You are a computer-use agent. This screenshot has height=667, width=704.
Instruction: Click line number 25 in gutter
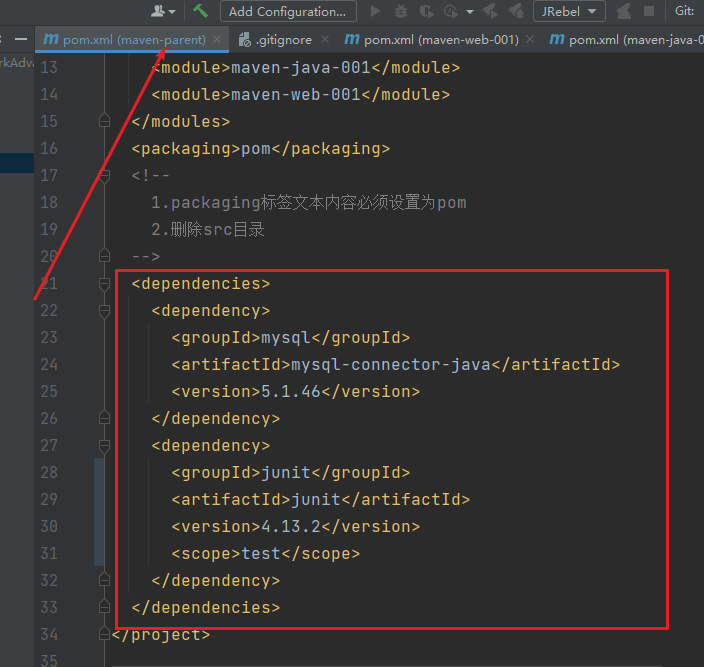pyautogui.click(x=49, y=391)
